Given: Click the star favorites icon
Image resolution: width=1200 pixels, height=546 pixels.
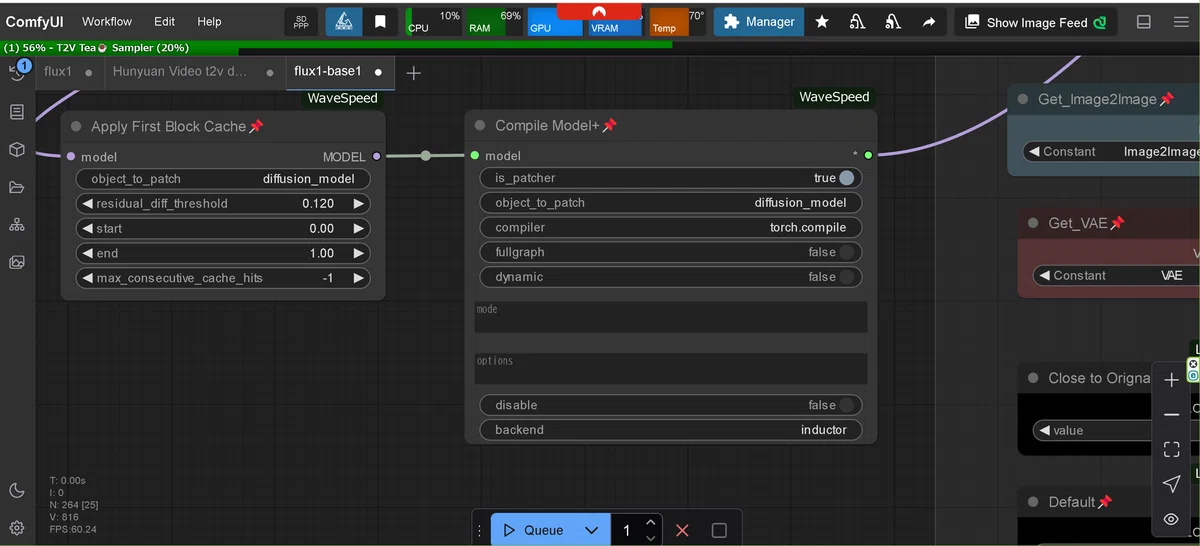Looking at the screenshot, I should 822,21.
